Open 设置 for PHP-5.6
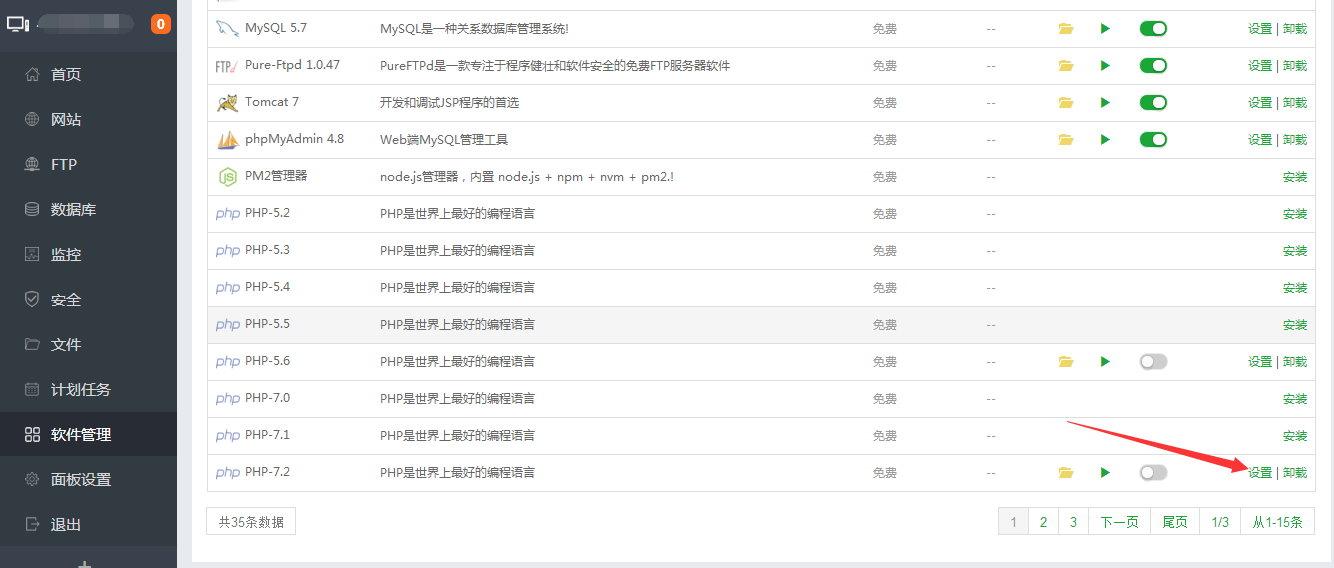The height and width of the screenshot is (568, 1334). tap(1260, 362)
